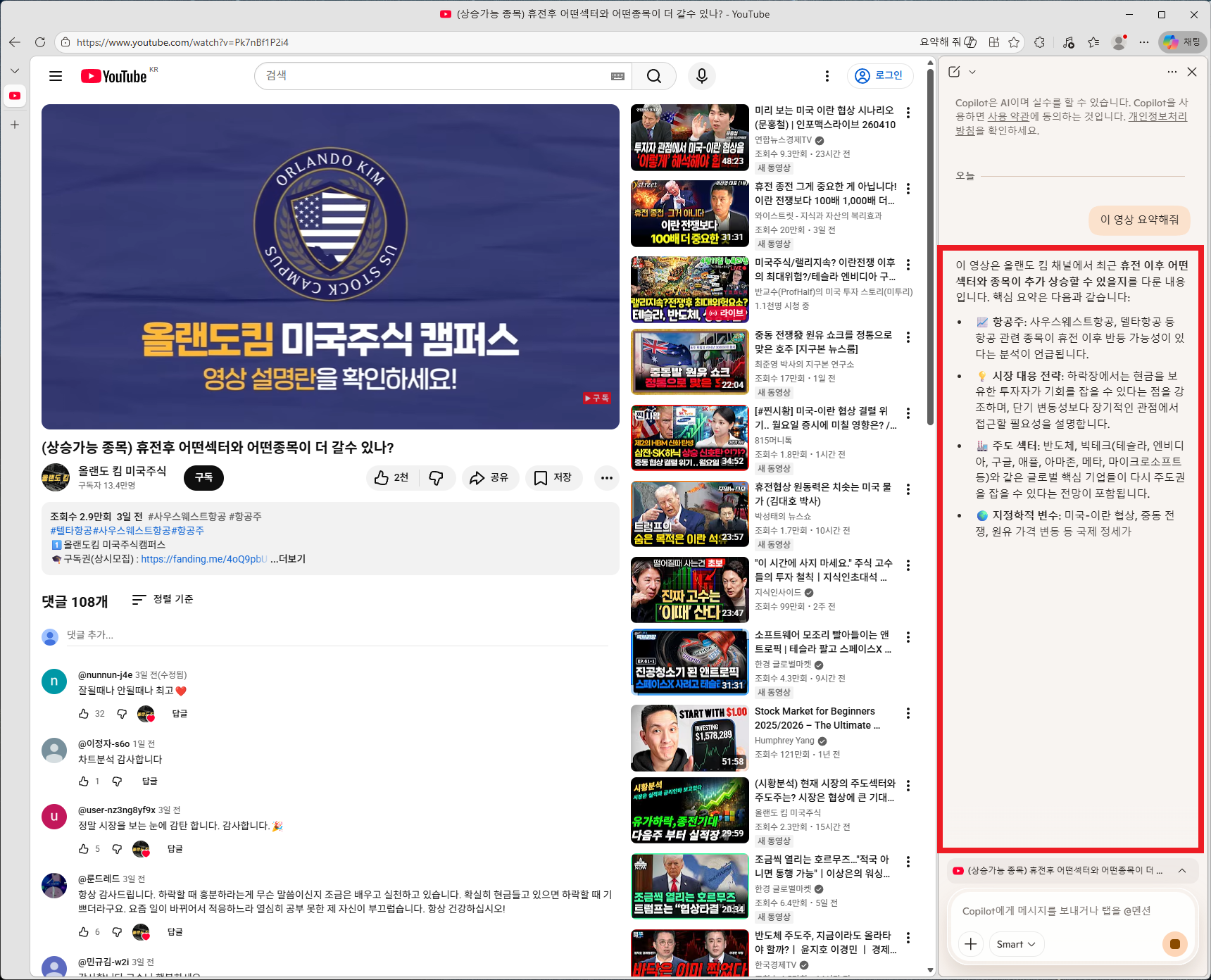This screenshot has width=1211, height=980.
Task: Add a new tab with plus icon
Action: click(x=15, y=125)
